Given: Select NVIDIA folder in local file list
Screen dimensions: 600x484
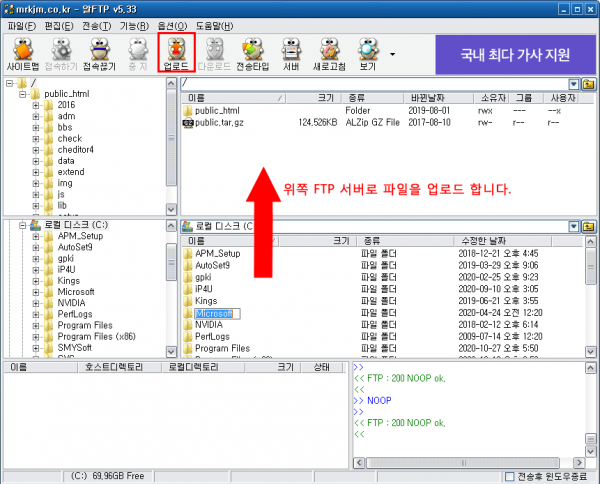Looking at the screenshot, I should coord(209,325).
